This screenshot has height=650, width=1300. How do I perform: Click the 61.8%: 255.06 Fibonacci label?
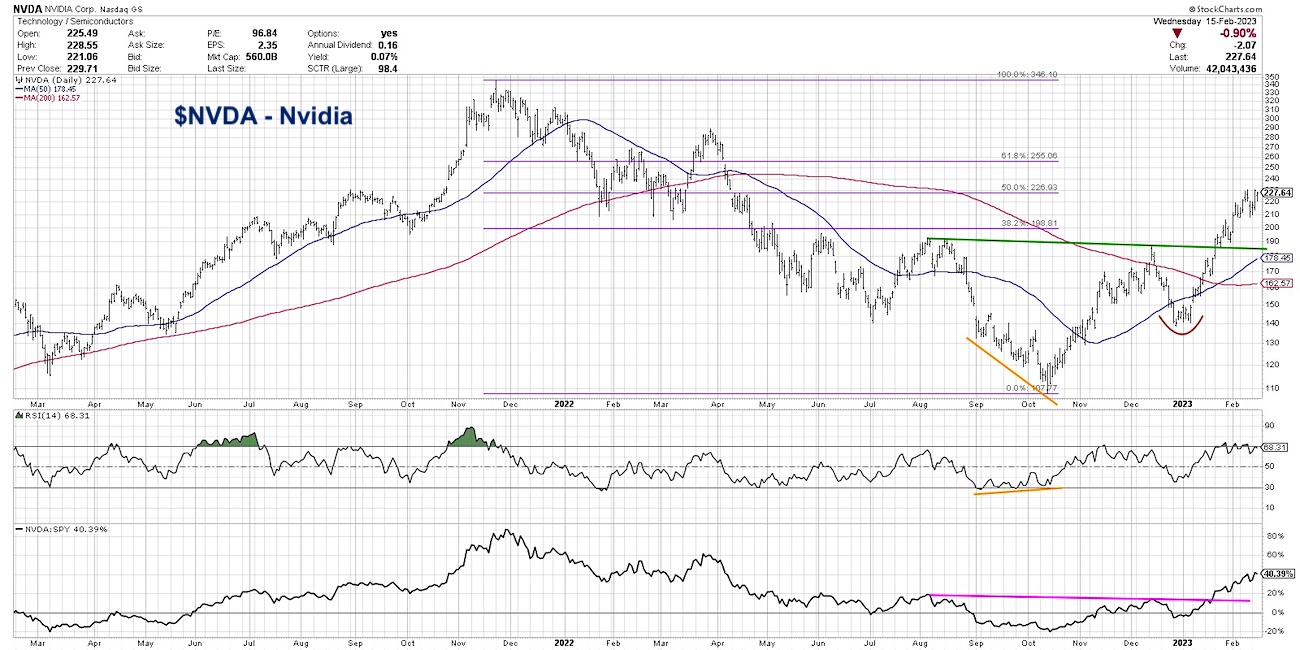[1029, 156]
